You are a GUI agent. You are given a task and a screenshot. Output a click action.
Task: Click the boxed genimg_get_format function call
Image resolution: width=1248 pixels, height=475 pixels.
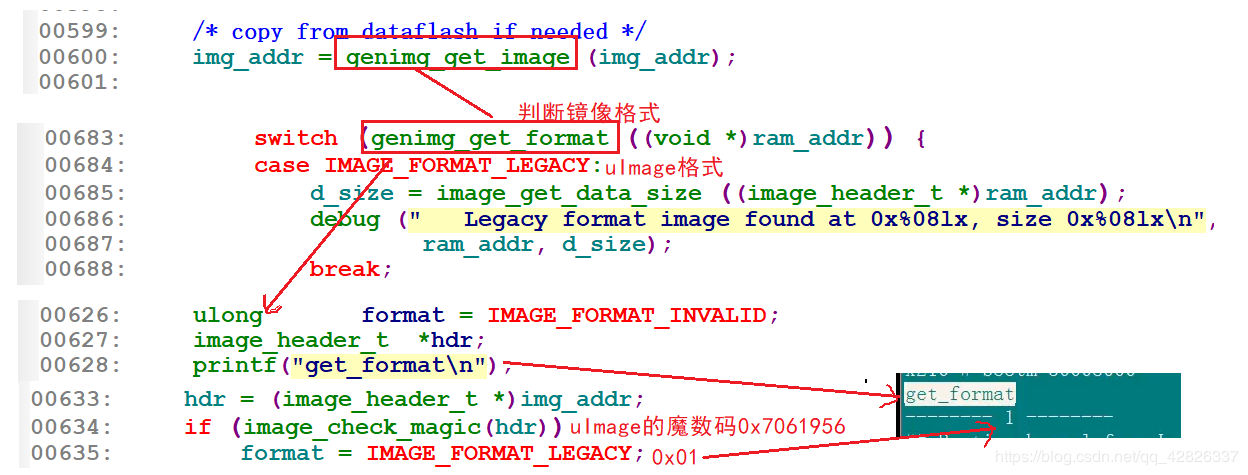[489, 138]
